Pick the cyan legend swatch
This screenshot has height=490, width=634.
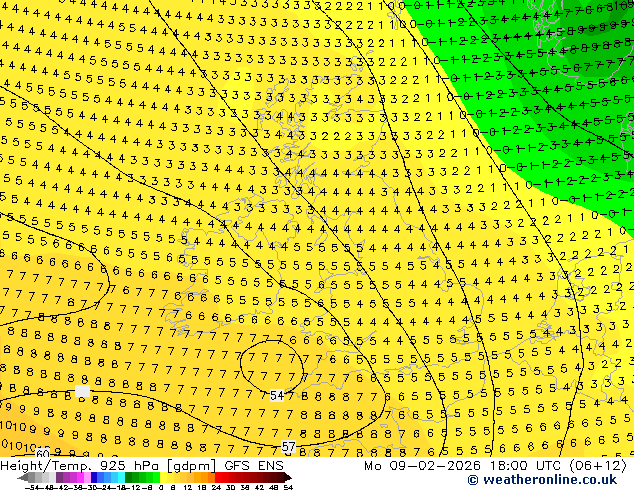click(121, 477)
